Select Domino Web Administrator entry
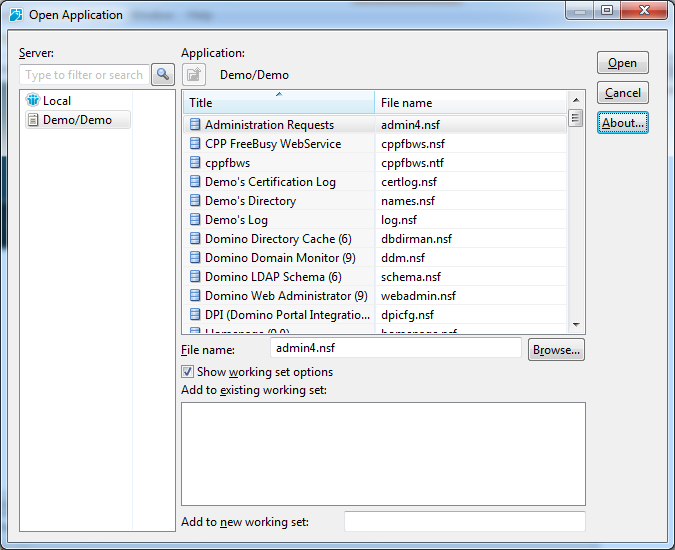Image resolution: width=675 pixels, height=550 pixels. (x=286, y=296)
